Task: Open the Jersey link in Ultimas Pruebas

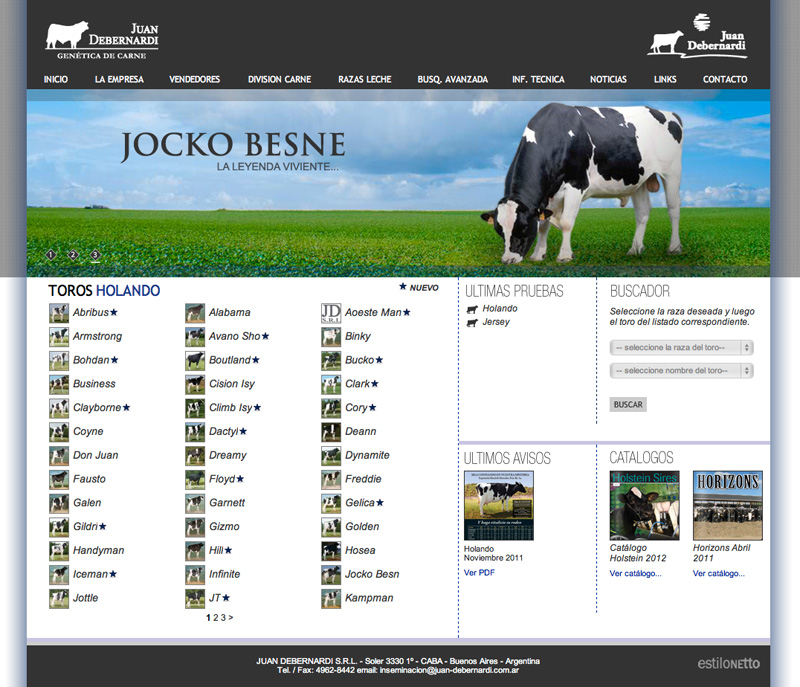Action: [496, 322]
